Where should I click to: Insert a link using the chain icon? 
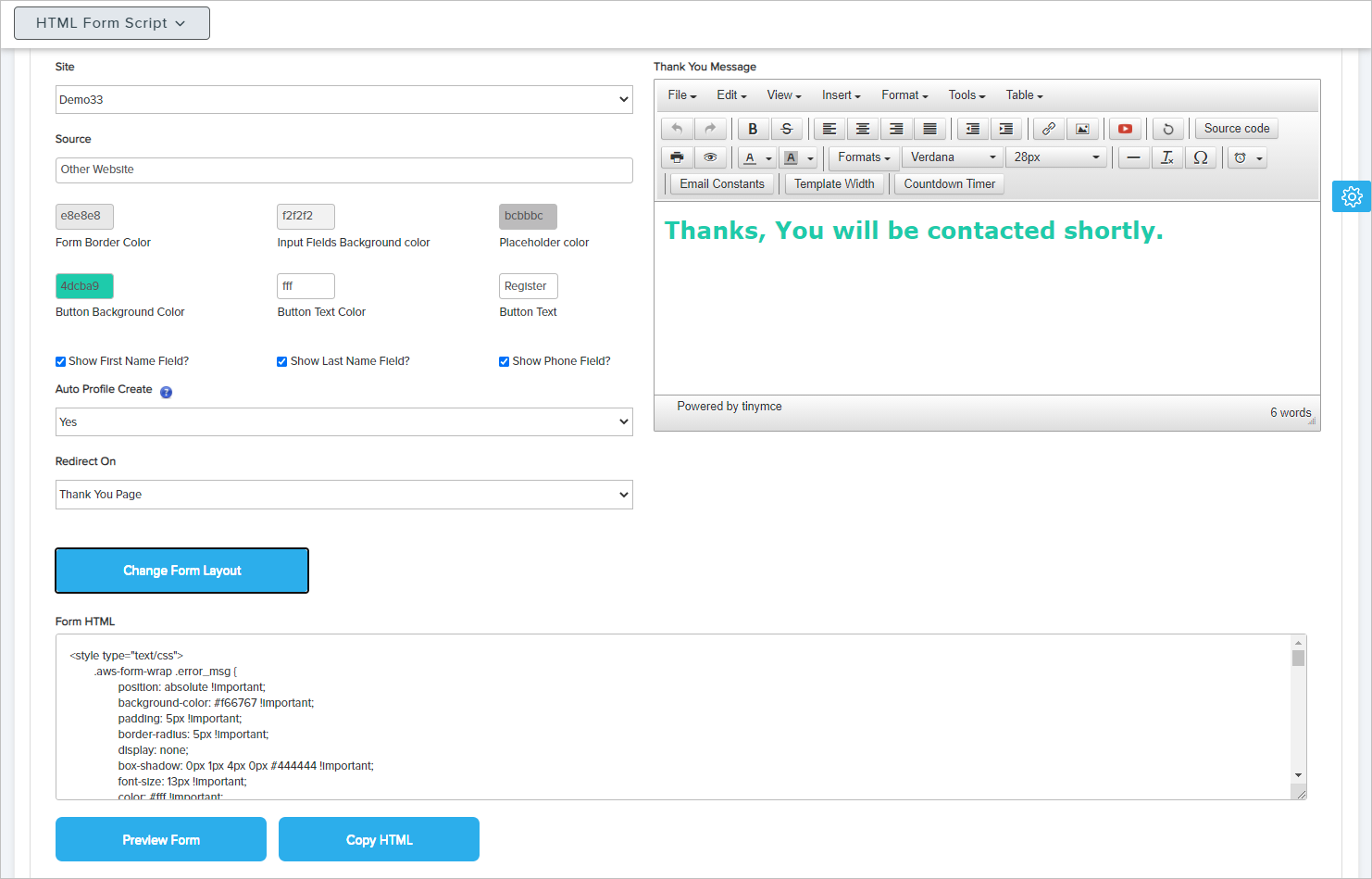1048,129
